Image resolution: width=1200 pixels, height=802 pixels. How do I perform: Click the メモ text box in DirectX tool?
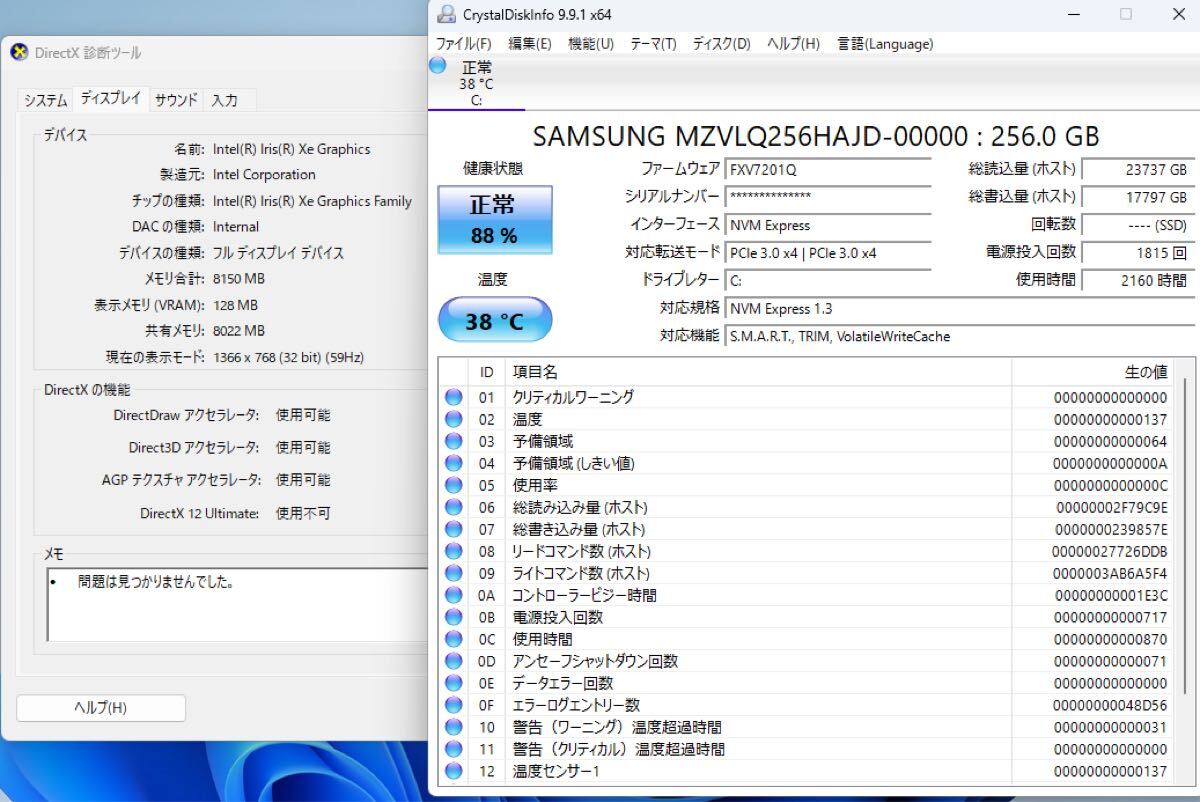[238, 605]
